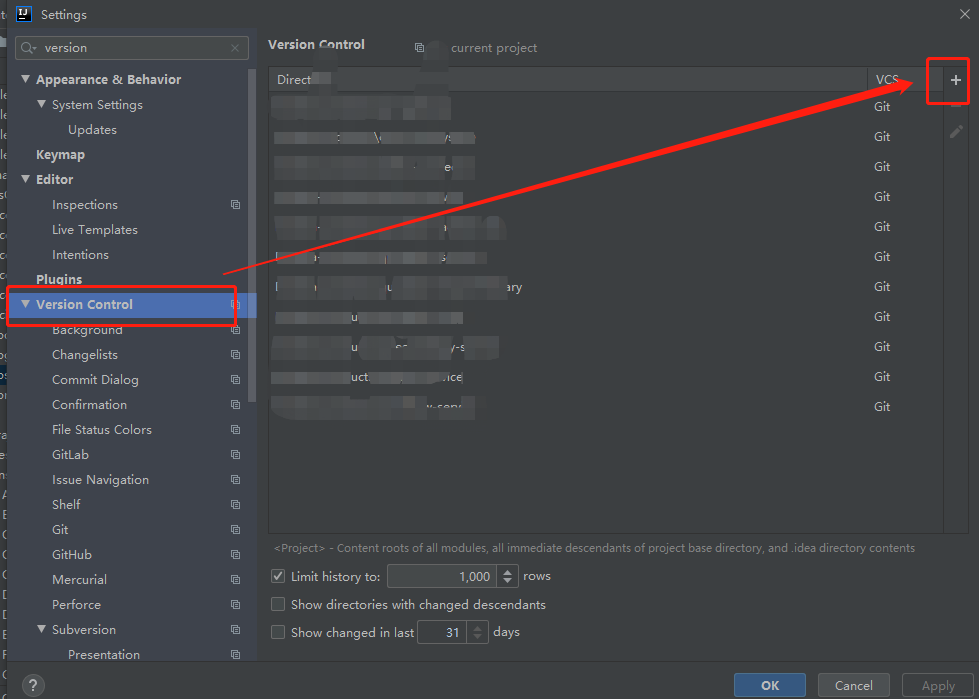This screenshot has height=699, width=979.
Task: Click the pencil edit mapping icon
Action: (x=956, y=132)
